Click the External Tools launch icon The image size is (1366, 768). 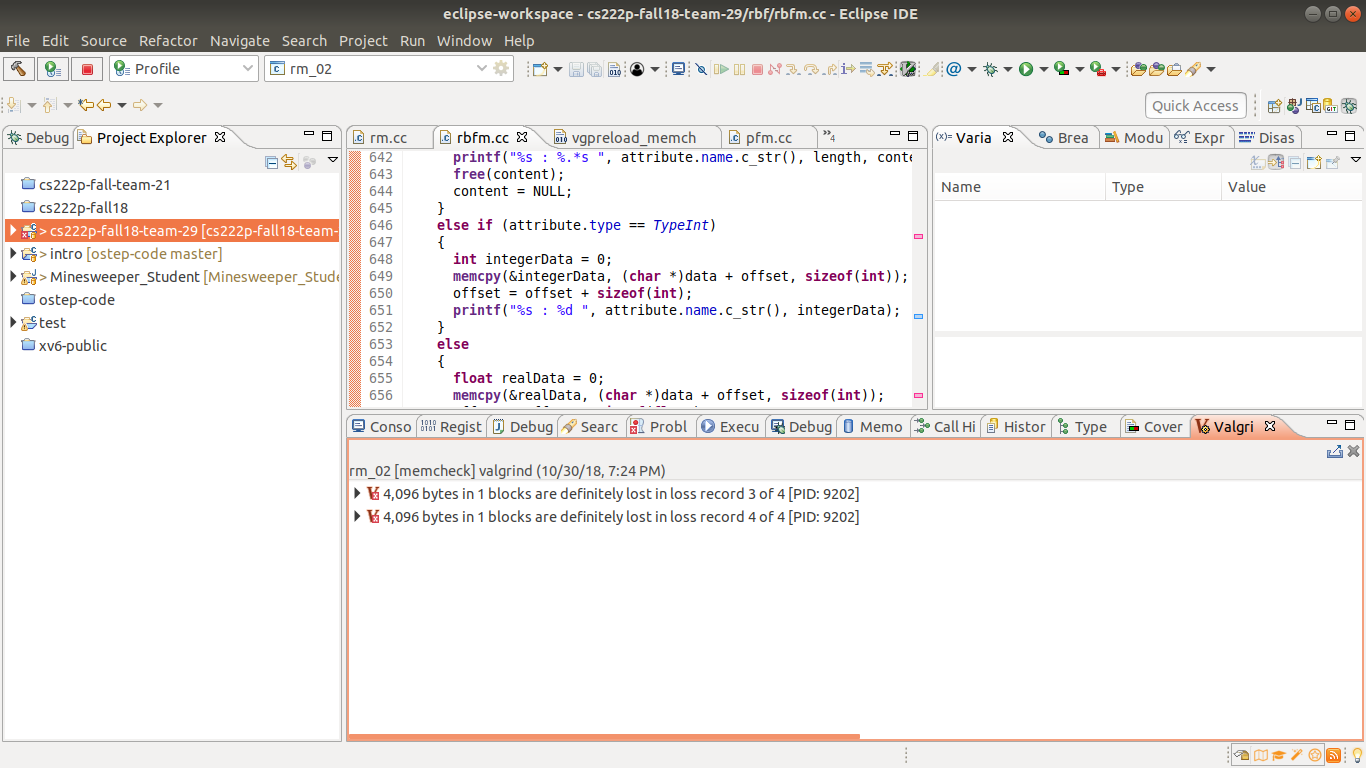(x=1097, y=69)
